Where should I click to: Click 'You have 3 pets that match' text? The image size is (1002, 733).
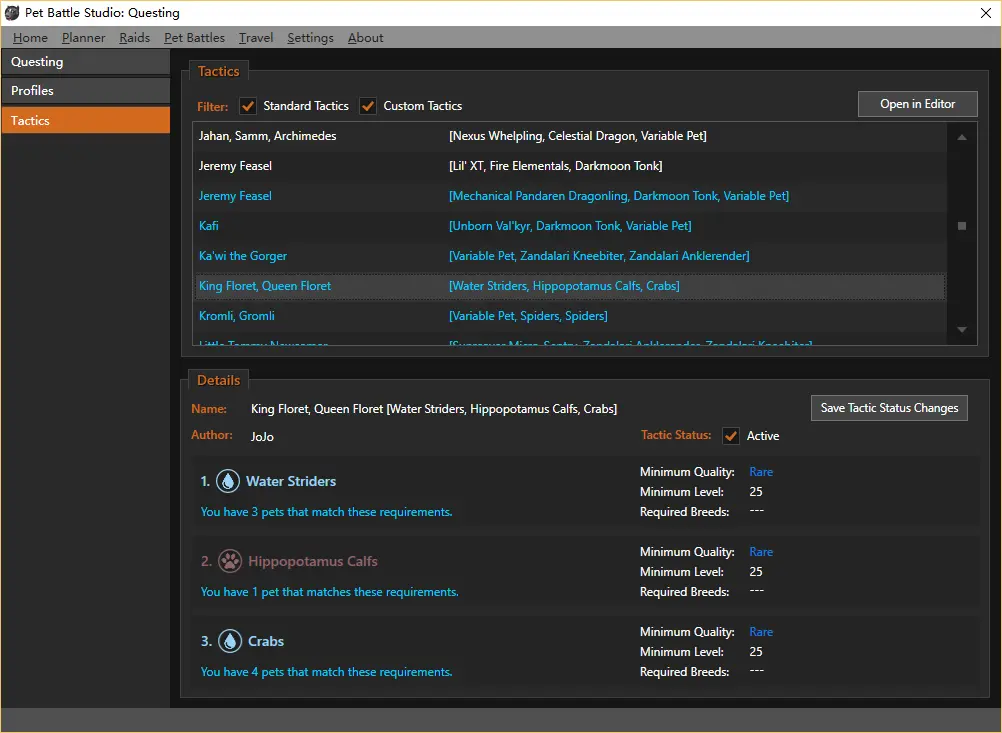327,512
